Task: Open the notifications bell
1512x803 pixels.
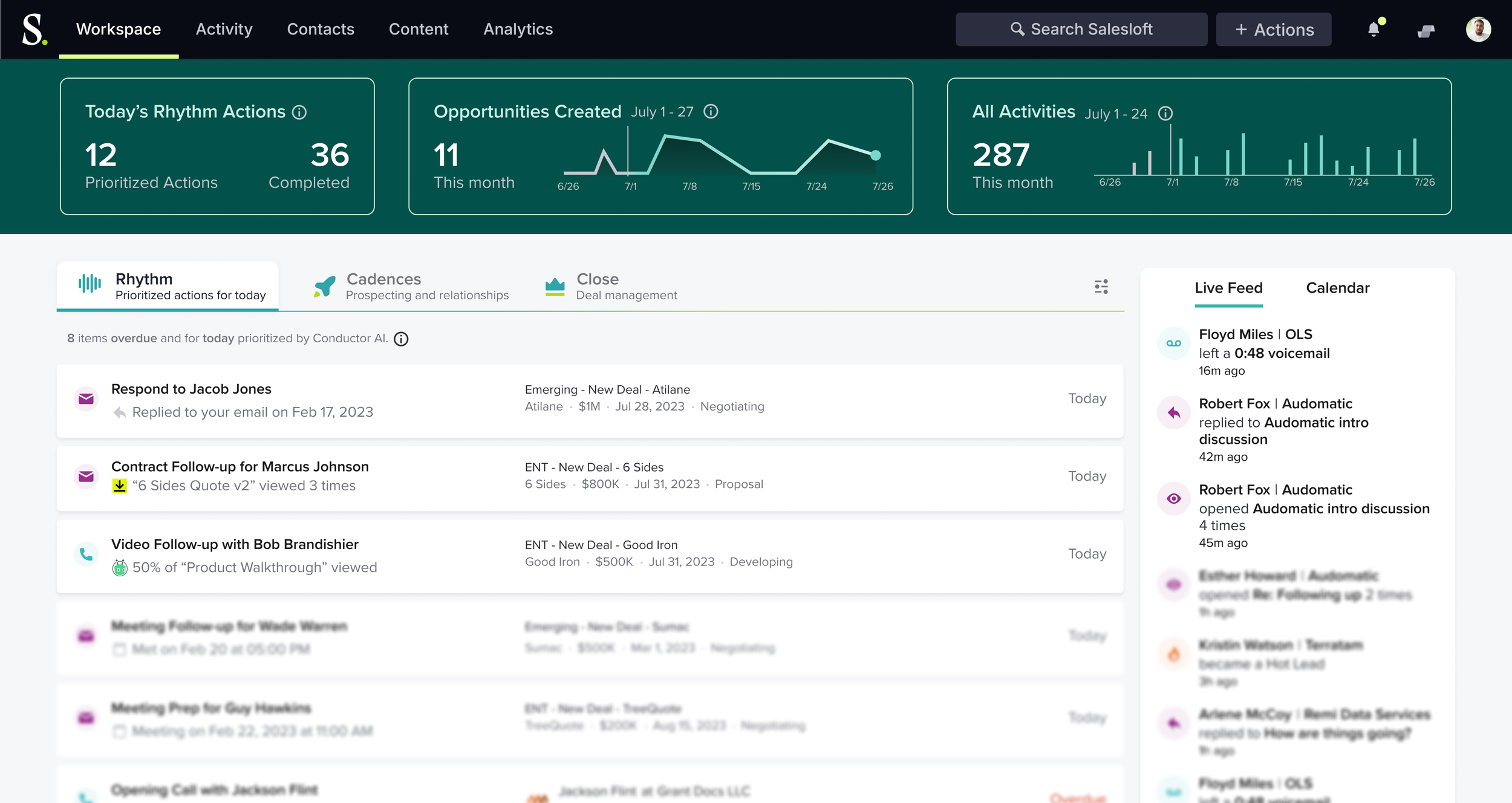Action: point(1374,29)
